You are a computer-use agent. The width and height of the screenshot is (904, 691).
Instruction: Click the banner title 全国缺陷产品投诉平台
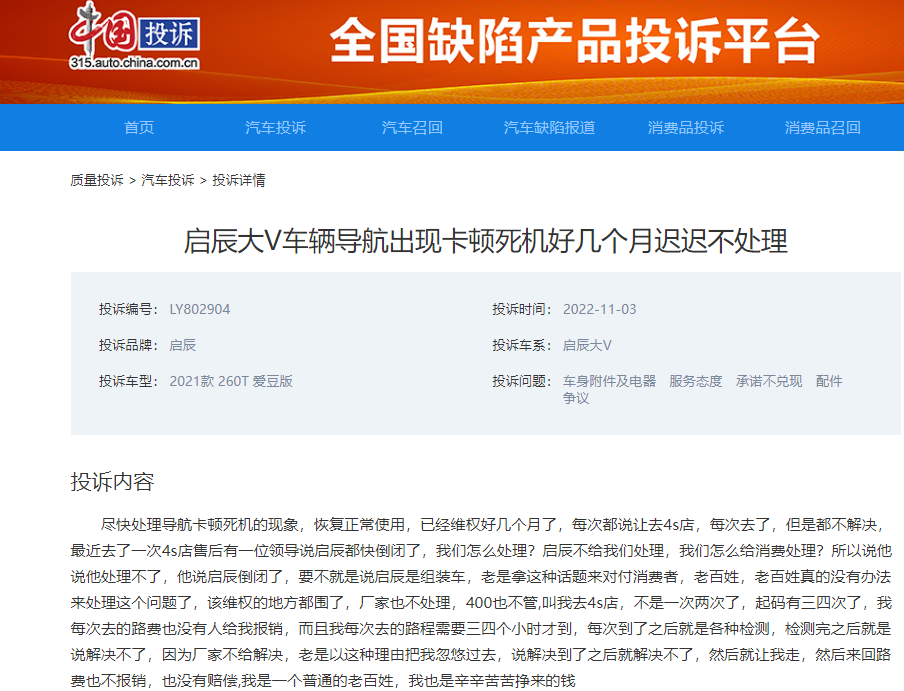click(574, 40)
